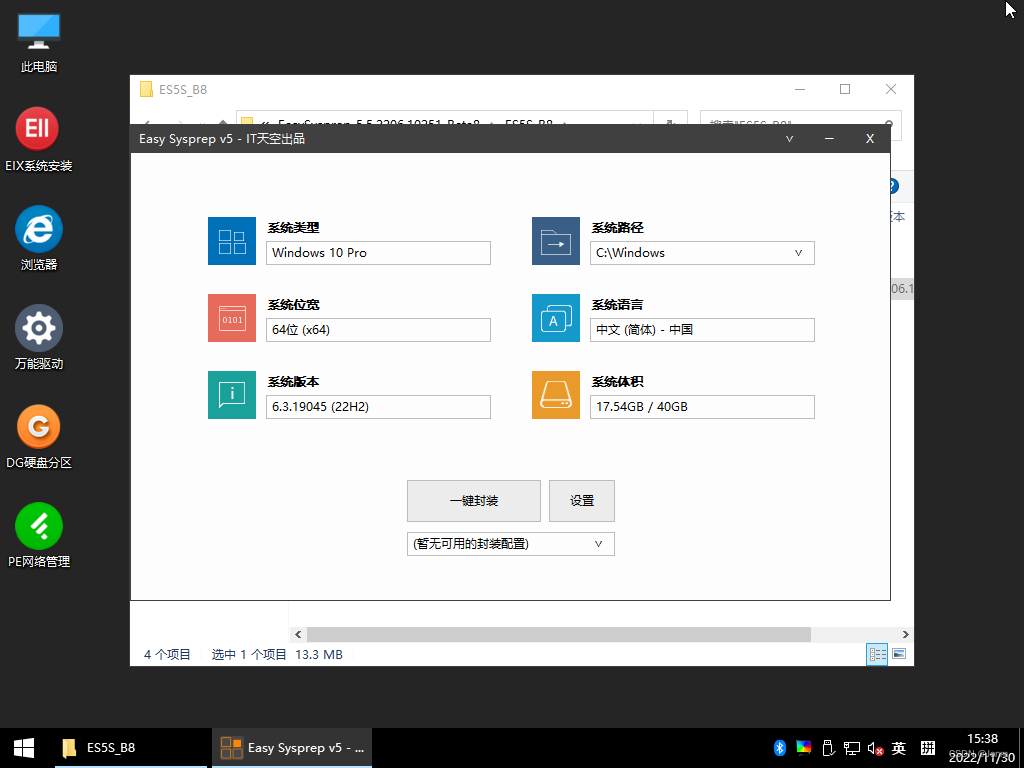The image size is (1024, 768).
Task: Click the 中文 (简体) - 中国 field
Action: (x=702, y=330)
